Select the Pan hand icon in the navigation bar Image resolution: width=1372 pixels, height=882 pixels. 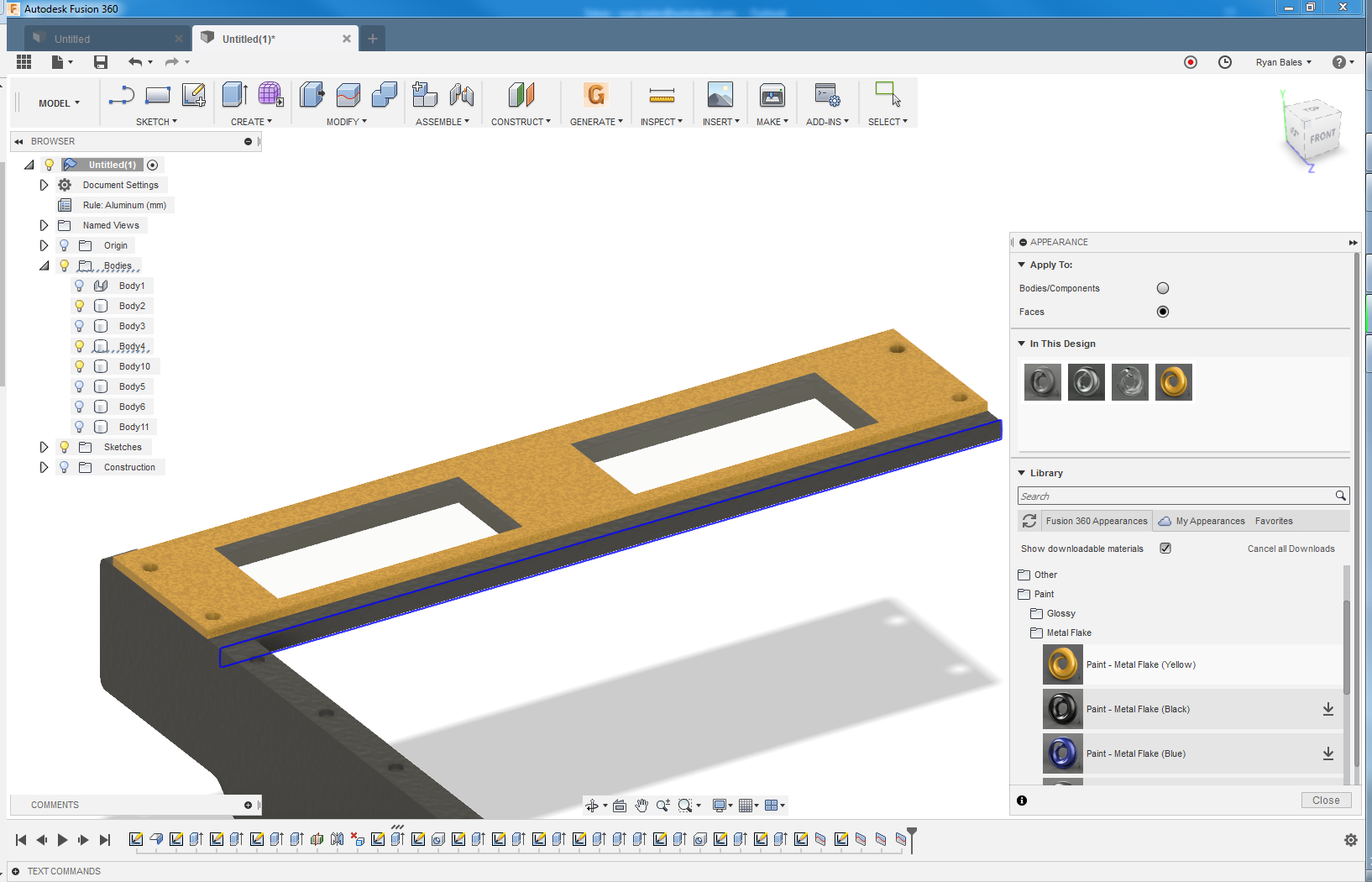click(x=641, y=806)
